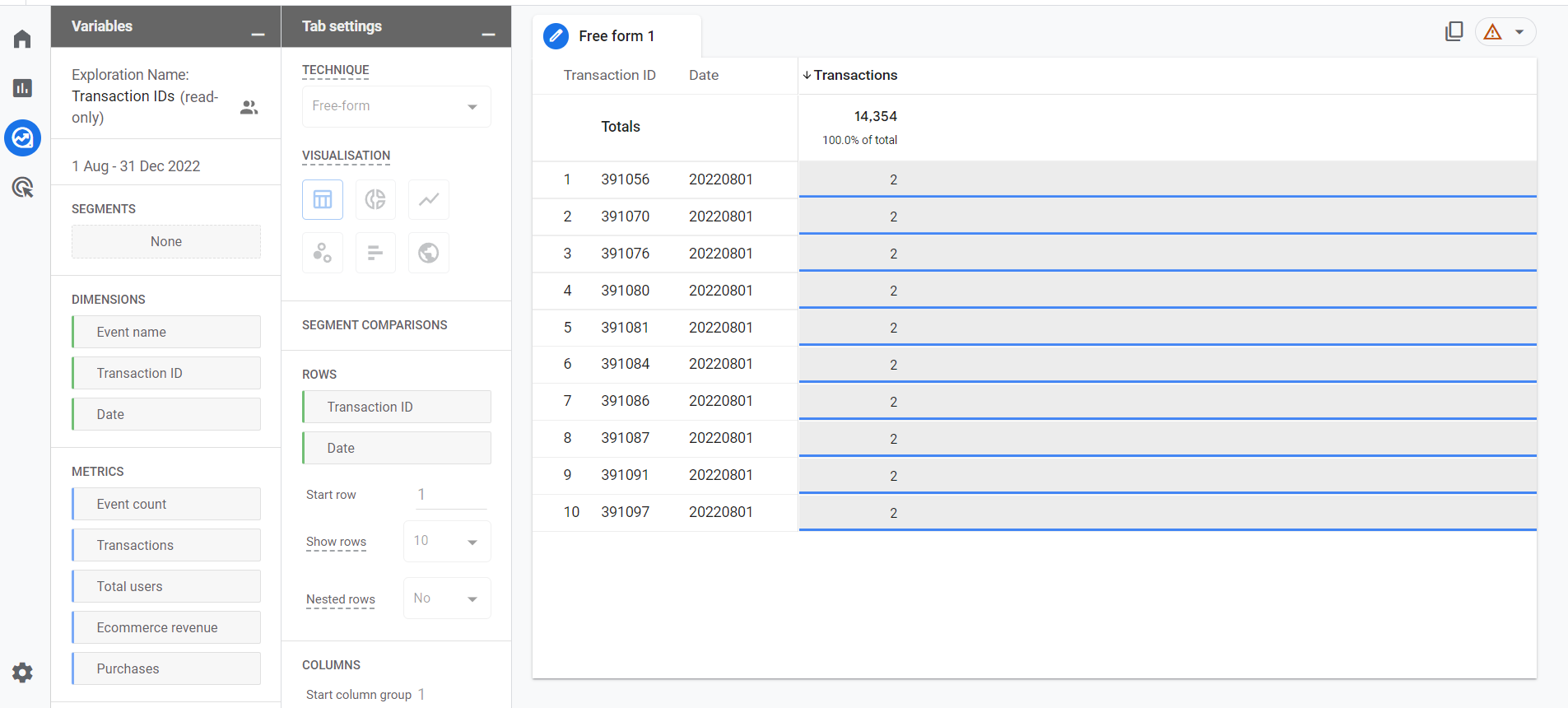Select the table visualisation icon
Screen dimensions: 1568x708
click(323, 200)
